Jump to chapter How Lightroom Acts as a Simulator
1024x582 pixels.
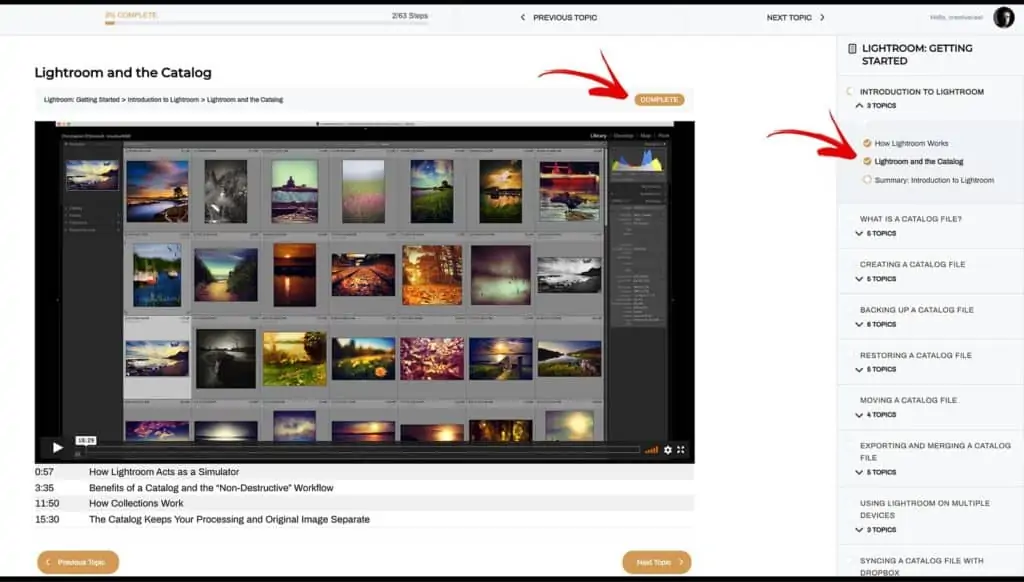[164, 472]
